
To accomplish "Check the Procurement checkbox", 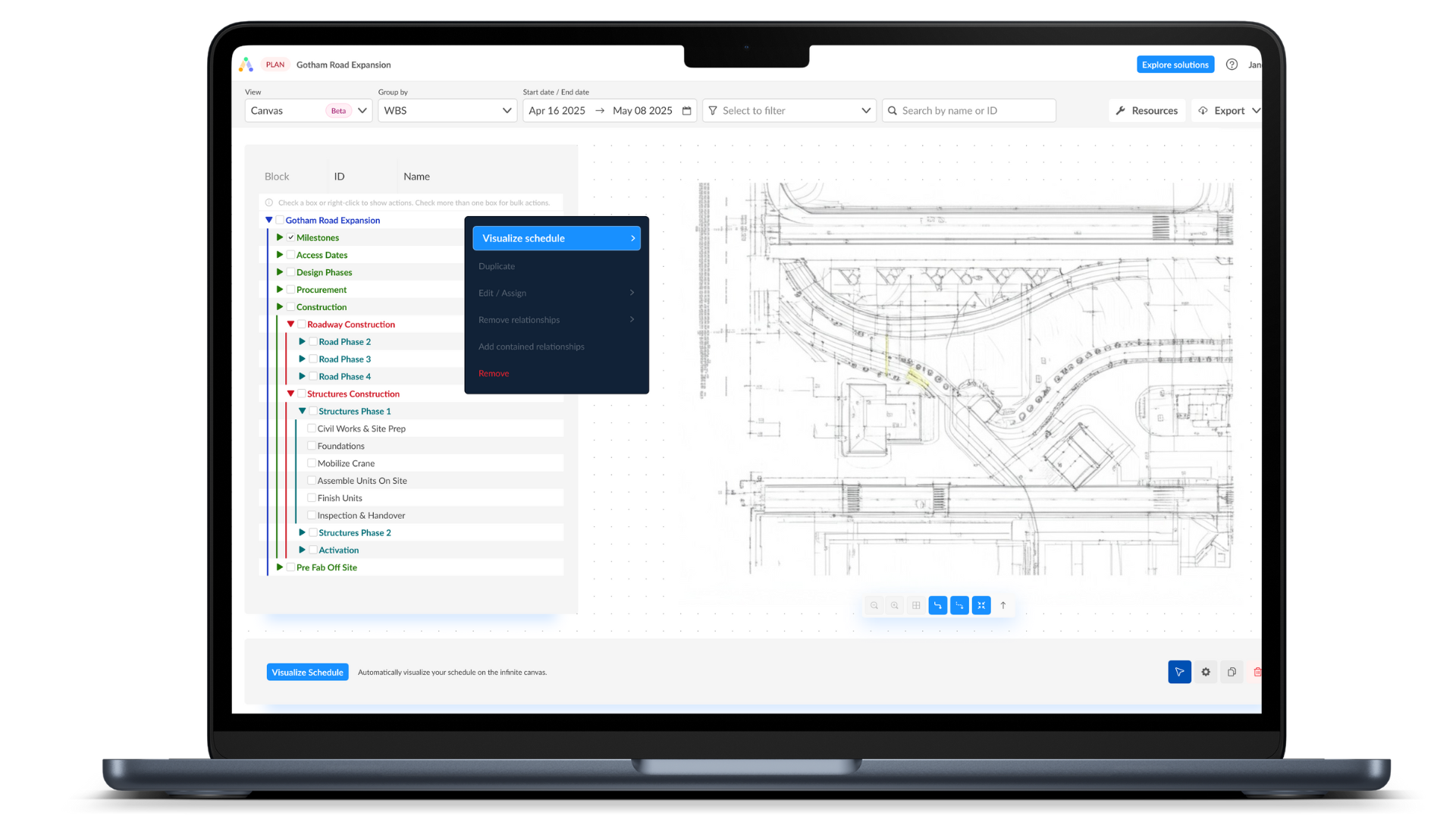I will click(290, 290).
